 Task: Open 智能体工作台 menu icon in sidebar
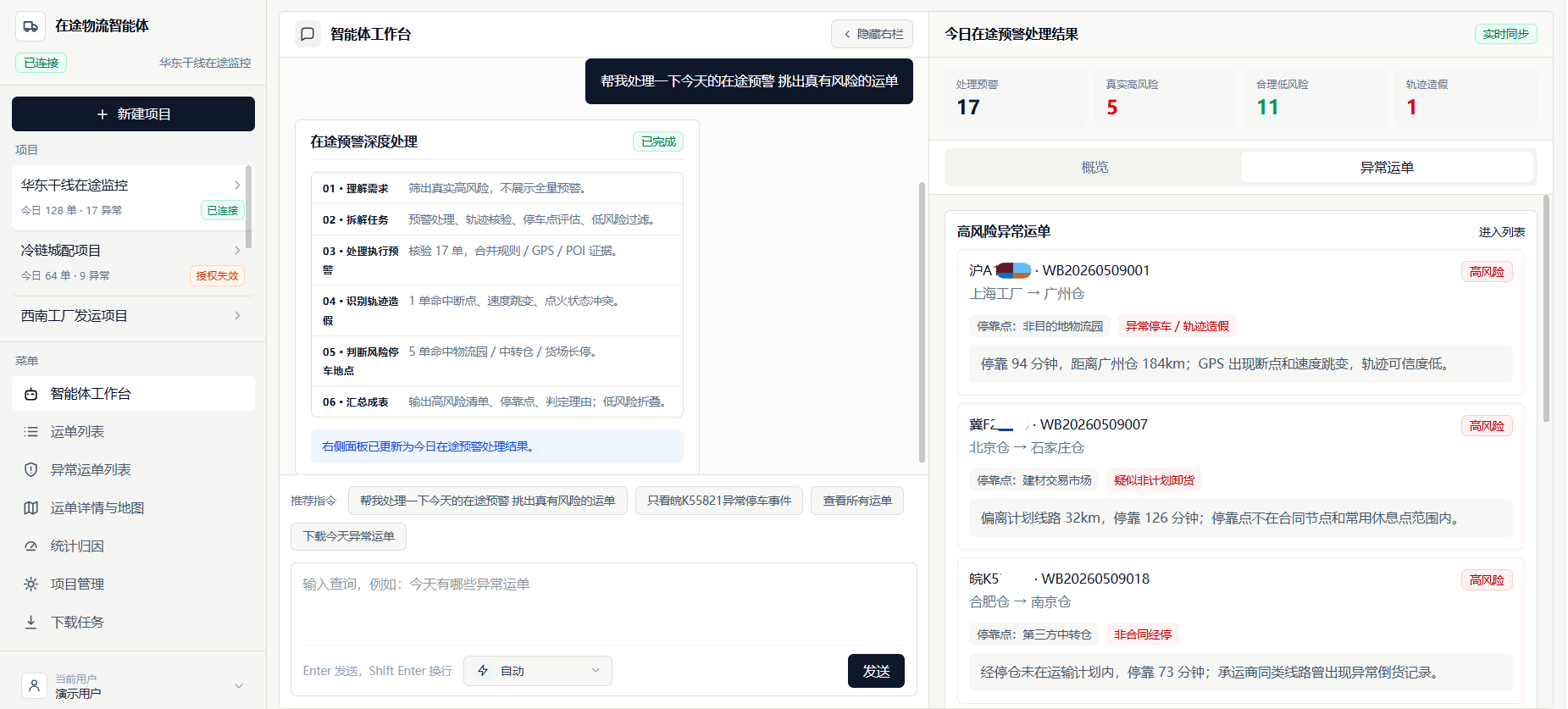[x=31, y=394]
